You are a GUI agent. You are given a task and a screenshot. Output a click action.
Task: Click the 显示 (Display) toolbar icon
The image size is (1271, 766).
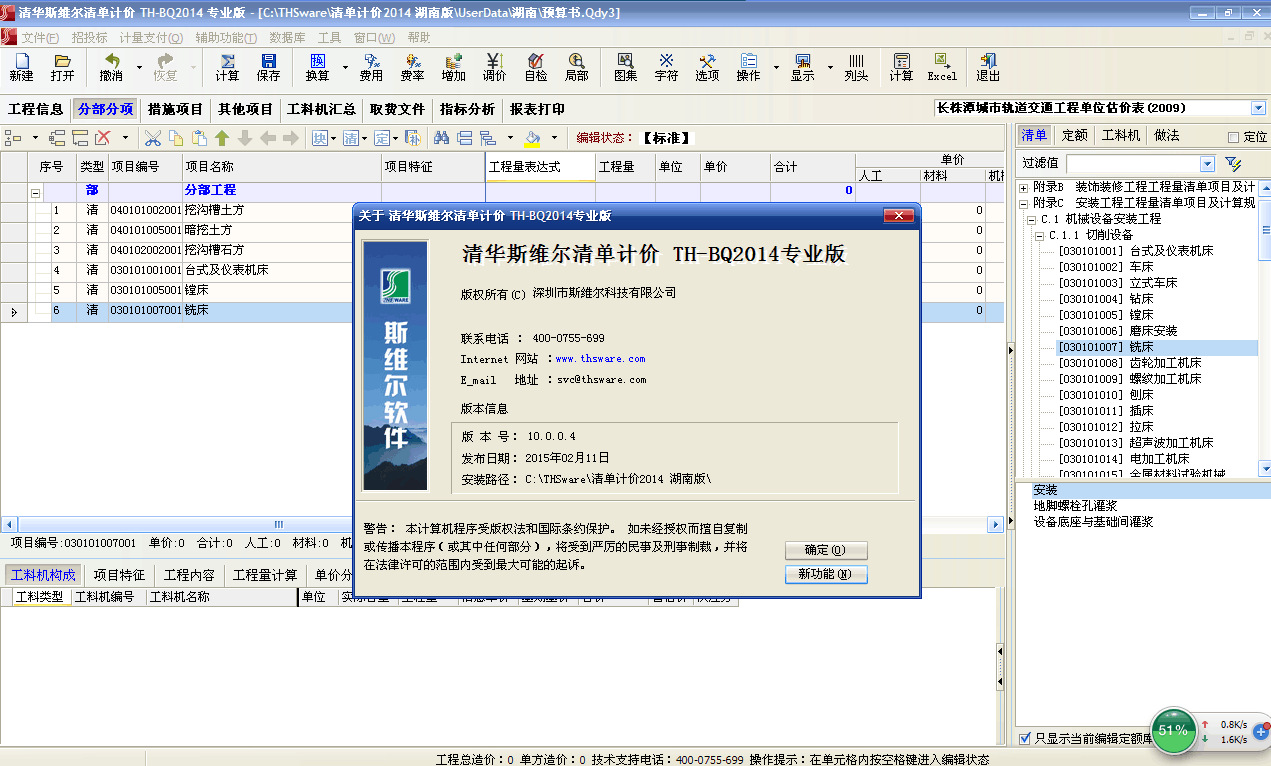(x=802, y=67)
